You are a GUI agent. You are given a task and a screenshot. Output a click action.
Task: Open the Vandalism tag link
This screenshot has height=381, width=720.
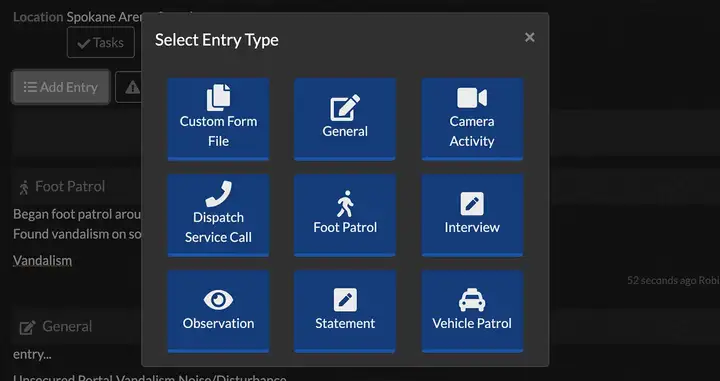click(x=42, y=260)
